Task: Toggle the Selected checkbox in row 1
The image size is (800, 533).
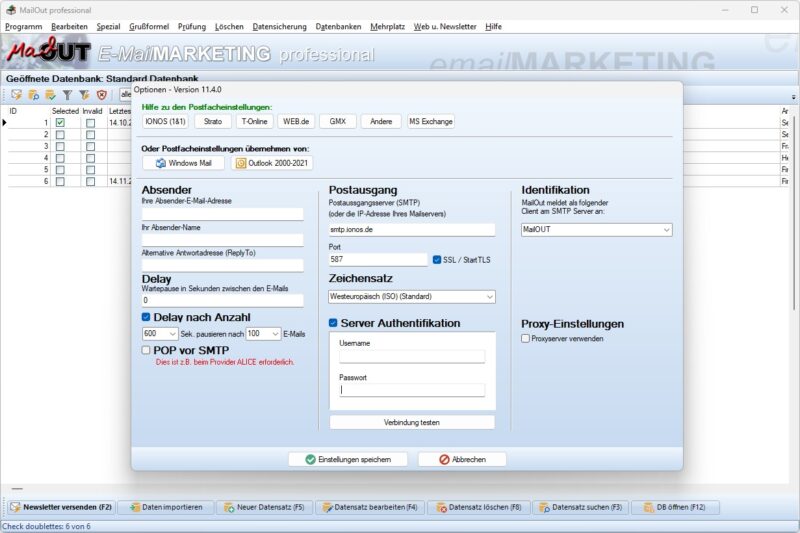Action: (x=60, y=123)
